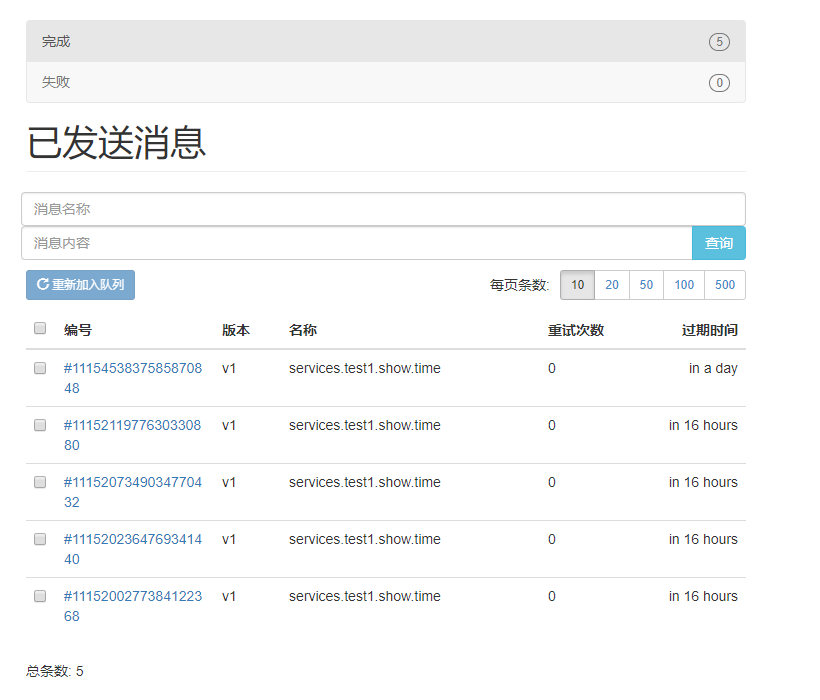Click the 已发送消息 page heading
This screenshot has height=700, width=820.
[x=117, y=142]
